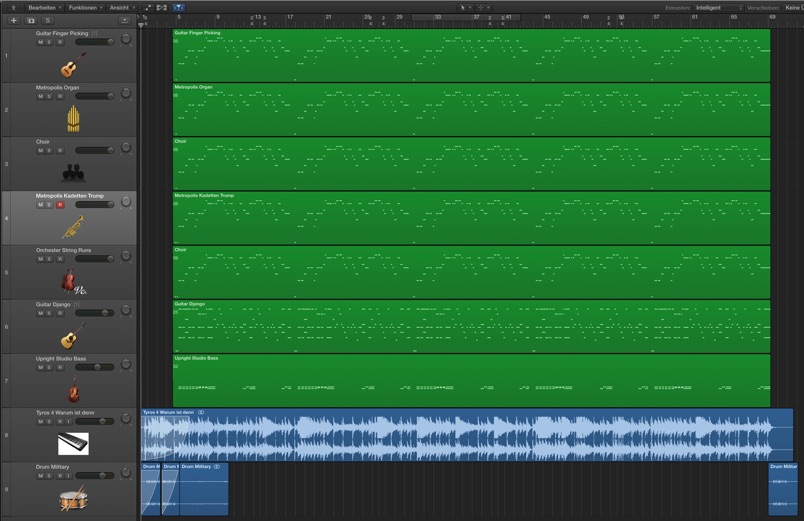Open the Verschieben dropdown
804x521 pixels.
[x=793, y=8]
